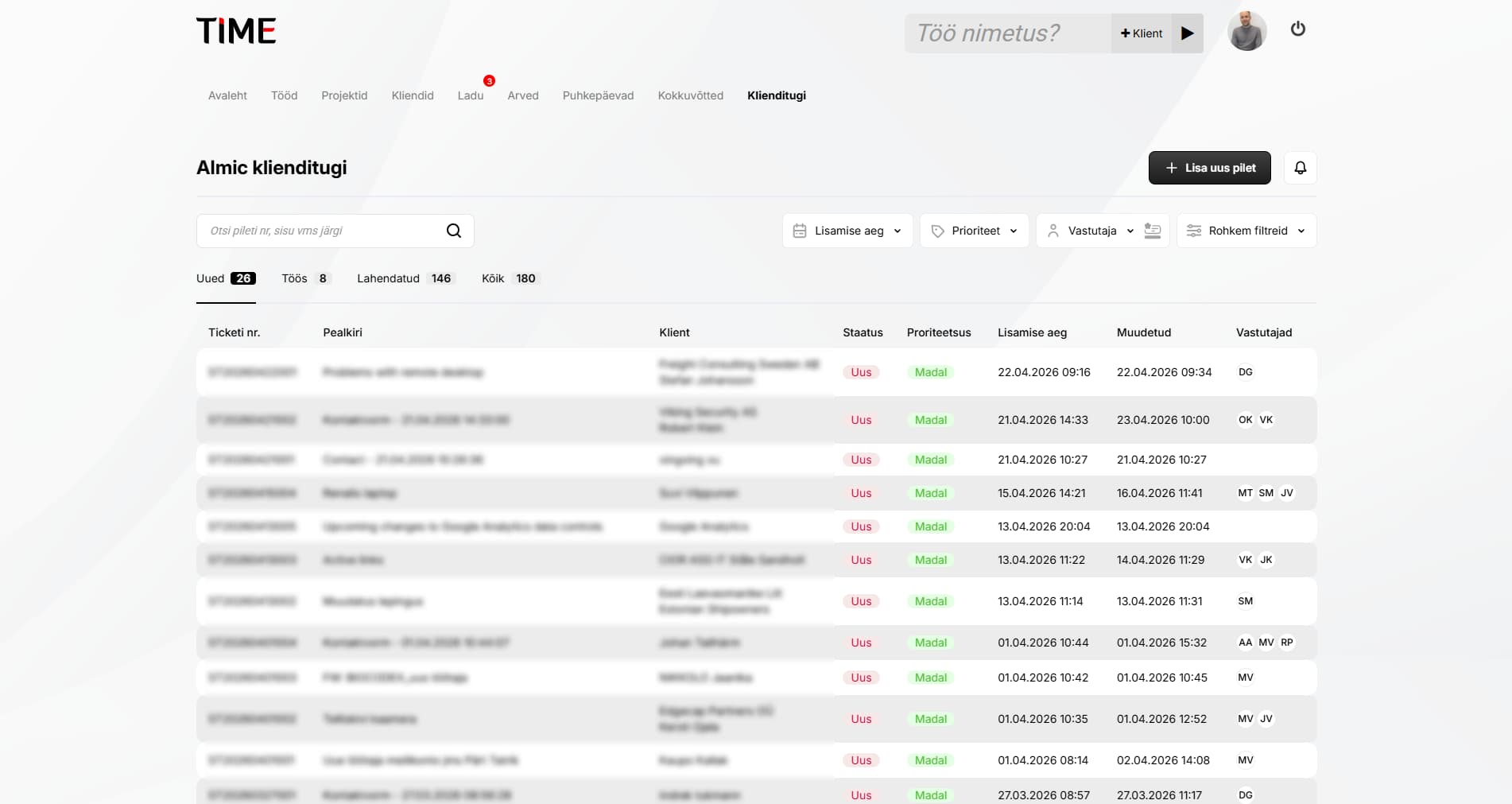Screen dimensions: 1512x804
Task: Open the notification bell
Action: [1300, 168]
